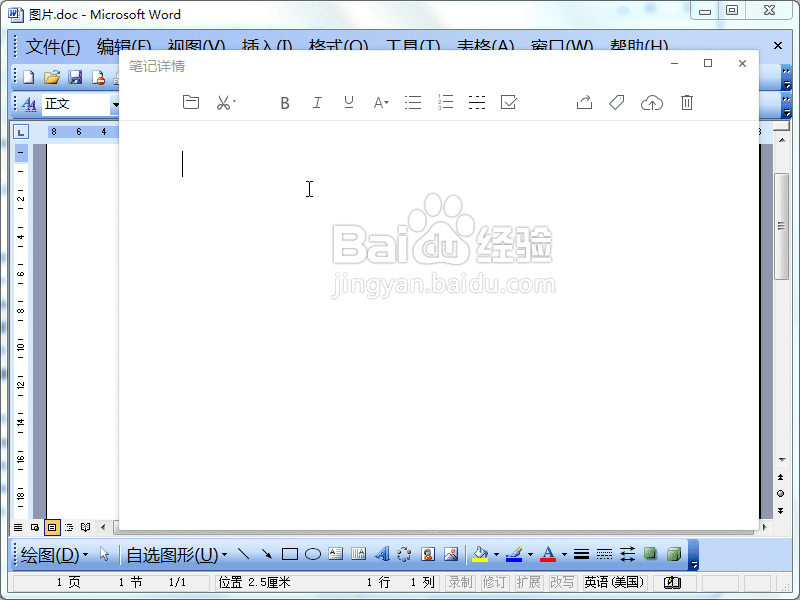
Task: Open fill color dropdown arrow
Action: point(496,554)
